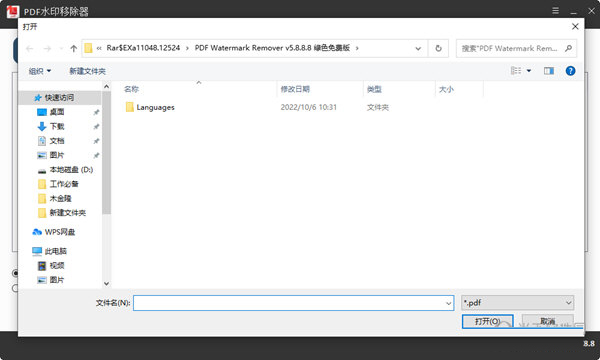
Task: Focus the search PDF Watermark Remover box
Action: [x=516, y=49]
